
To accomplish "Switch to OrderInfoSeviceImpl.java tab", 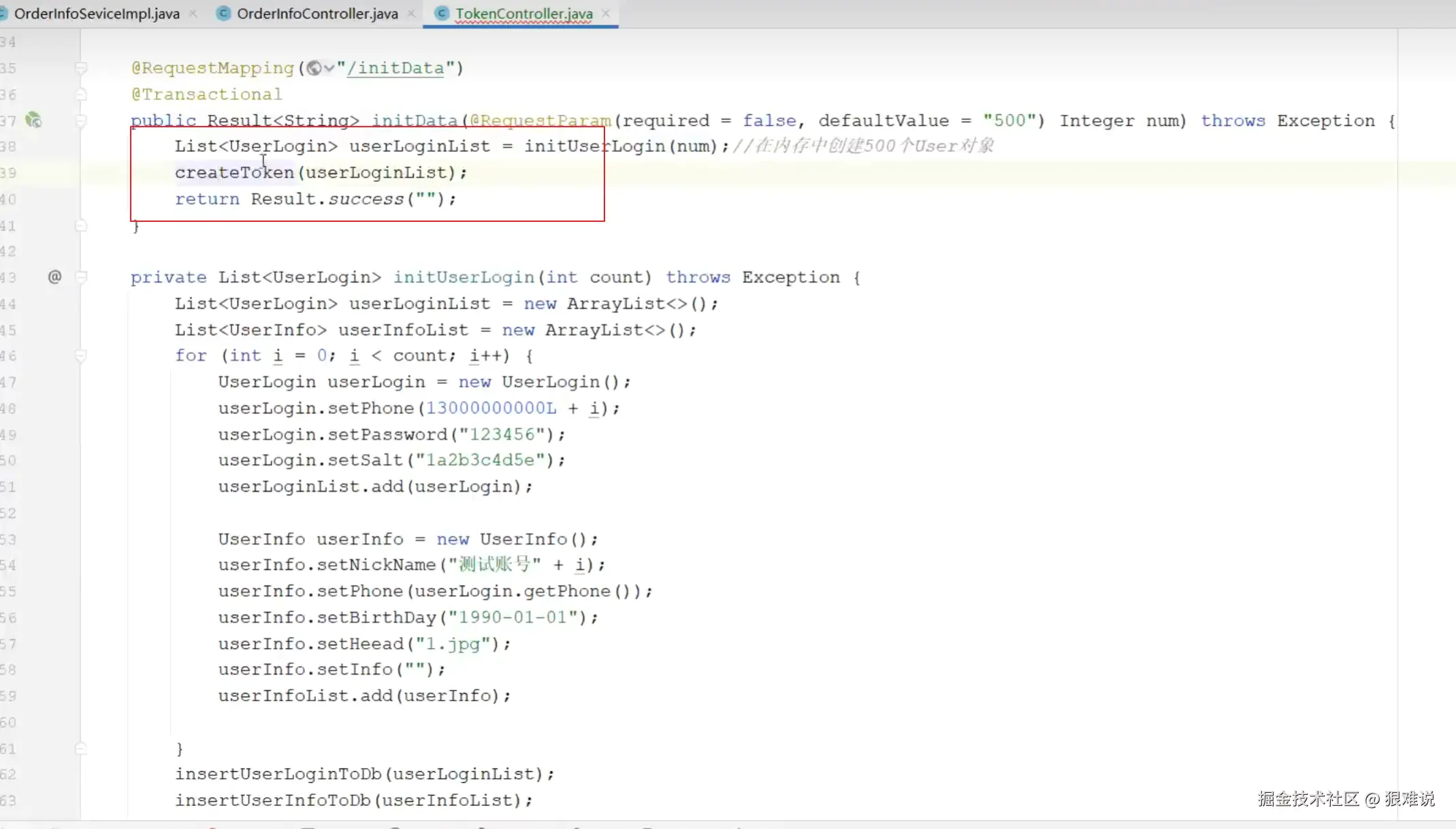I will coord(97,14).
